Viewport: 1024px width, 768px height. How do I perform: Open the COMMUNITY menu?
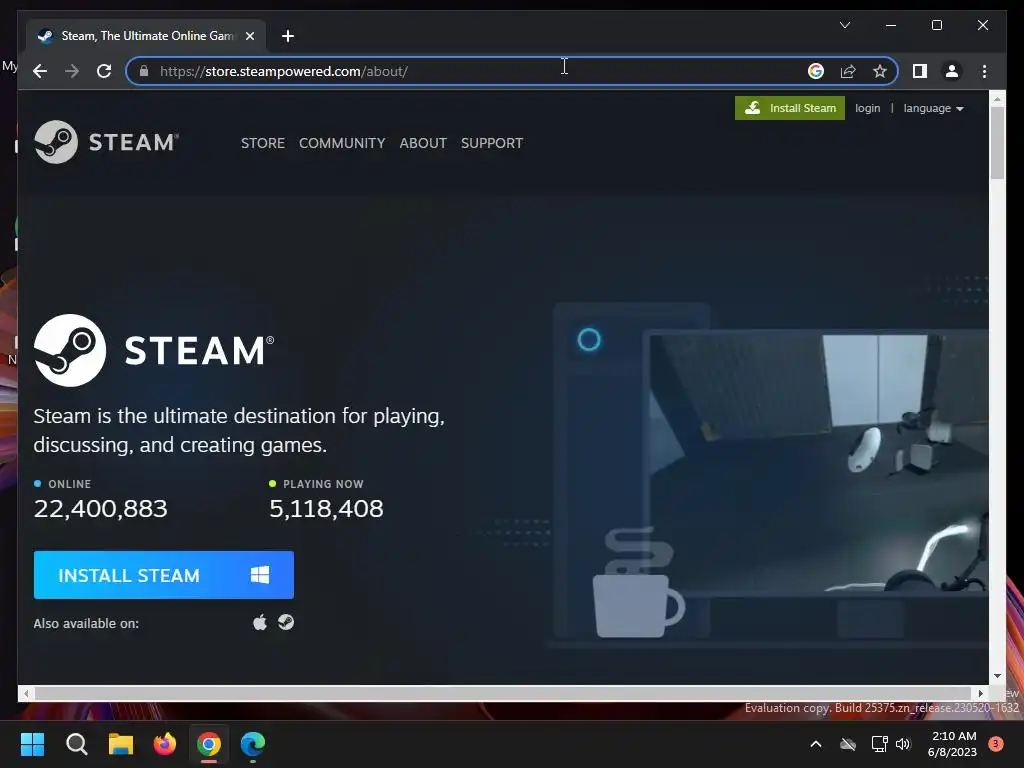(342, 143)
